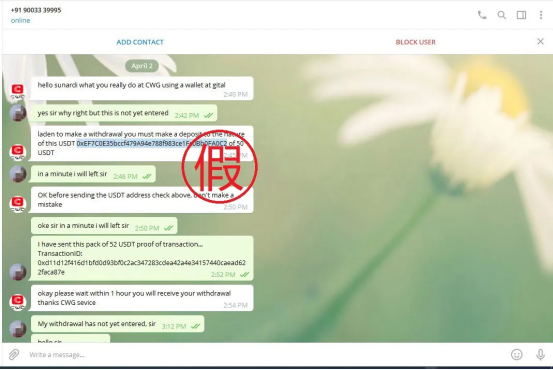Click CWG avatar beside 'okay please wait' message
The width and height of the screenshot is (553, 370).
point(17,302)
